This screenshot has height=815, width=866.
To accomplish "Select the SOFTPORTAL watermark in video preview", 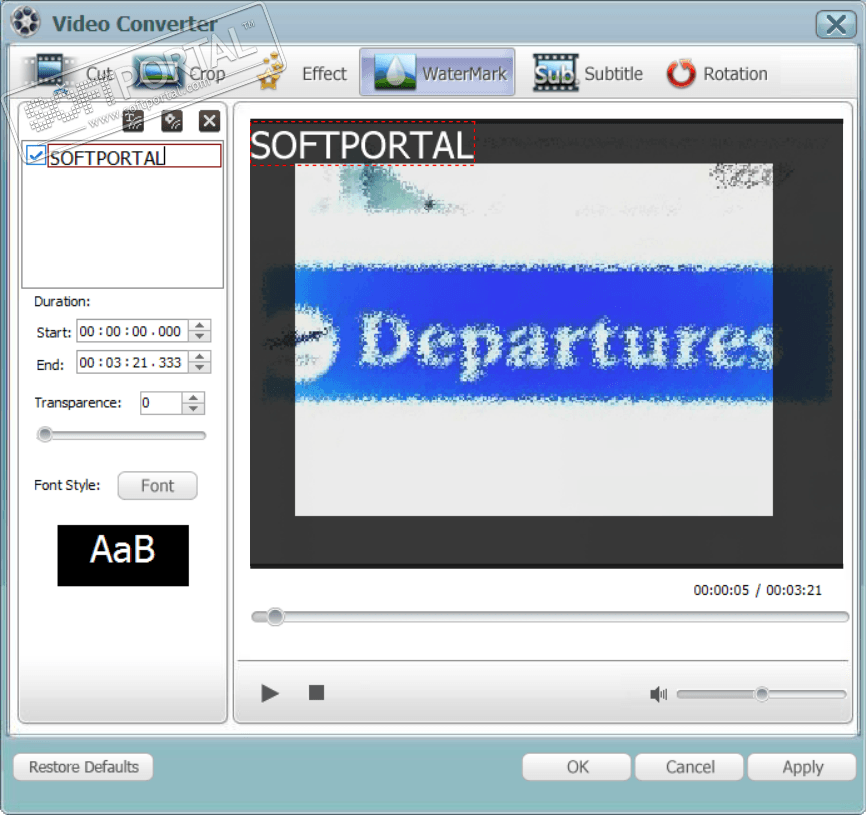I will coord(362,144).
